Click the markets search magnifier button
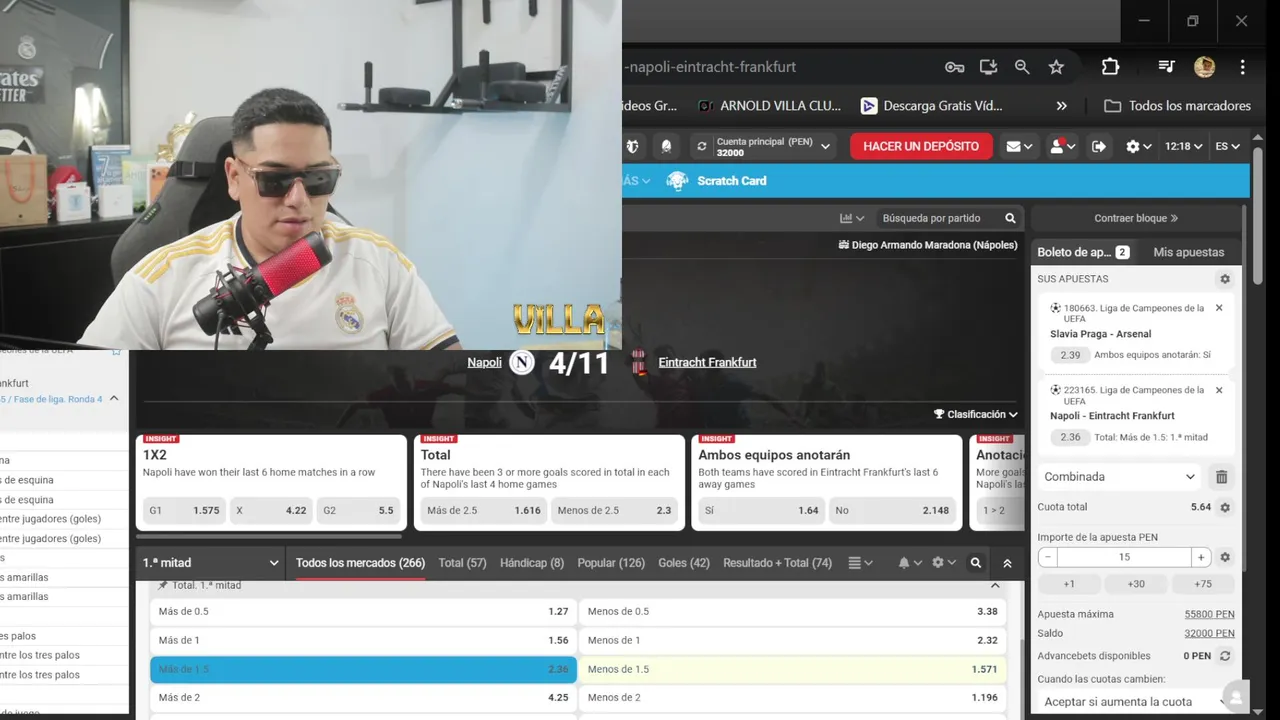 click(x=976, y=563)
